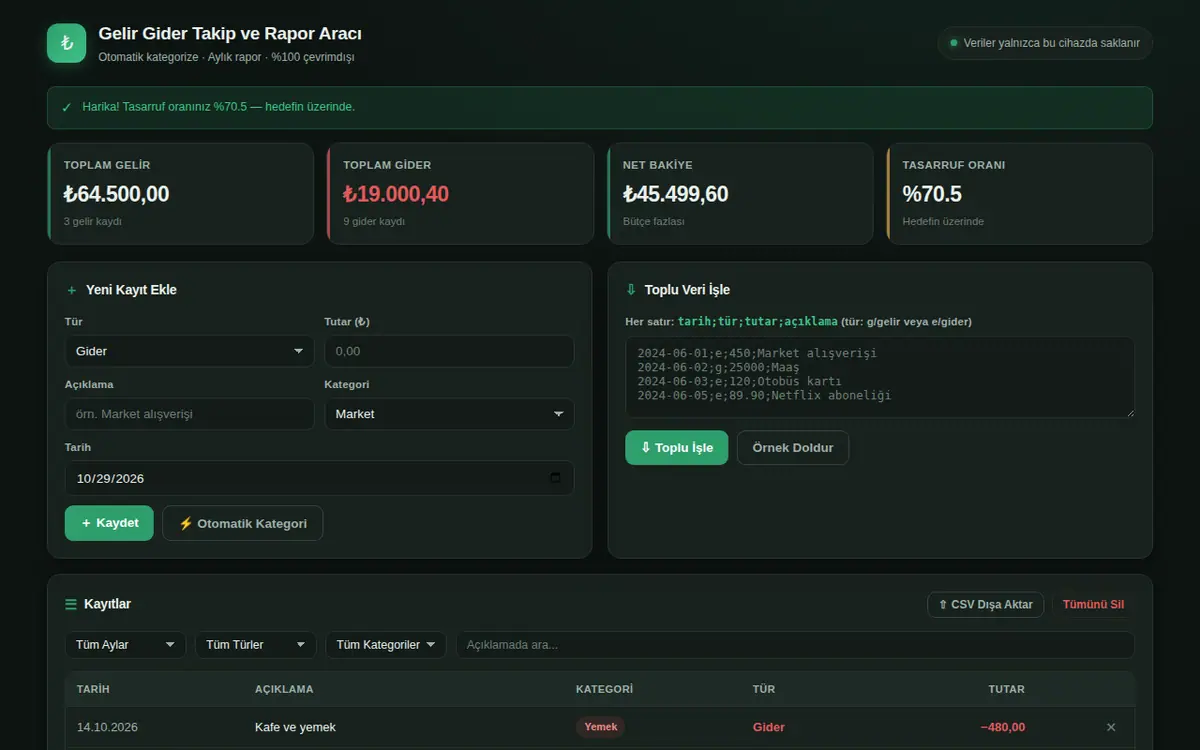Image resolution: width=1200 pixels, height=750 pixels.
Task: Click the Örnek Doldur button
Action: [x=793, y=448]
